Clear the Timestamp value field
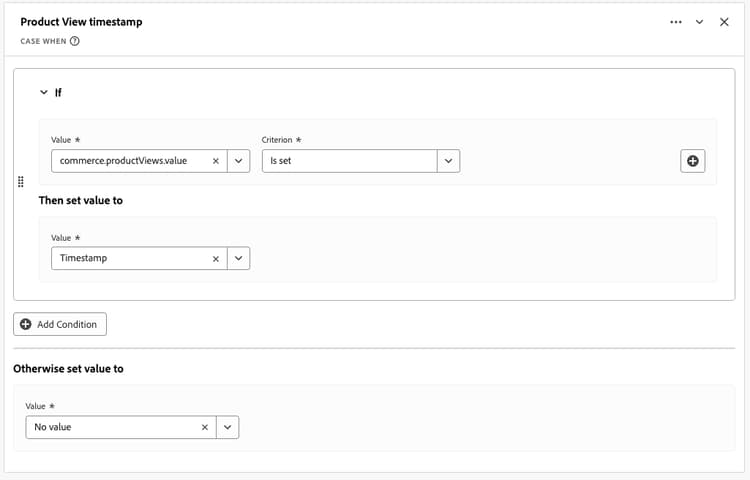Screen dimensions: 750x480 coord(216,259)
